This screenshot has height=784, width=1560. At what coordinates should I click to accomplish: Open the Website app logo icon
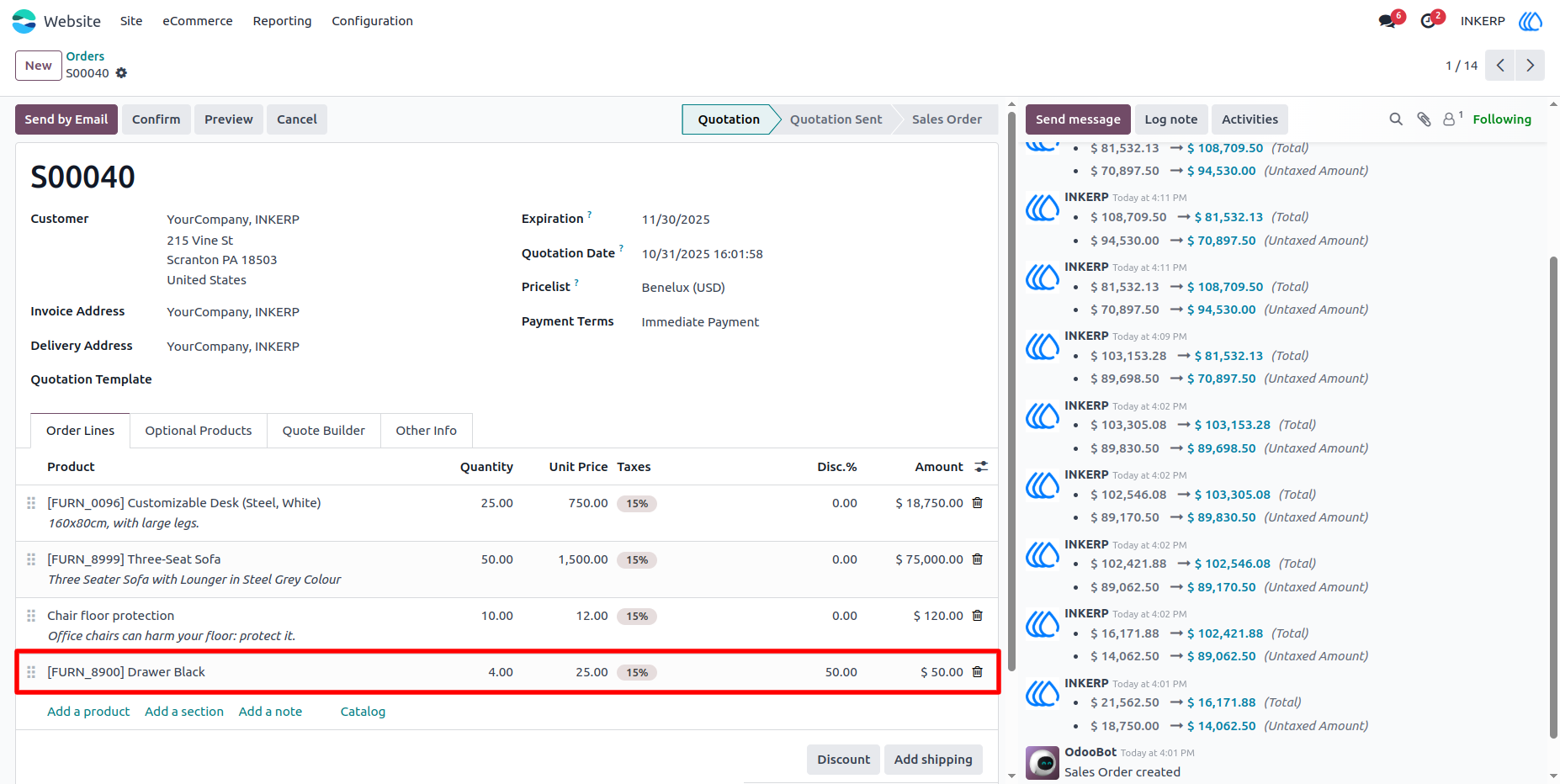click(x=24, y=21)
